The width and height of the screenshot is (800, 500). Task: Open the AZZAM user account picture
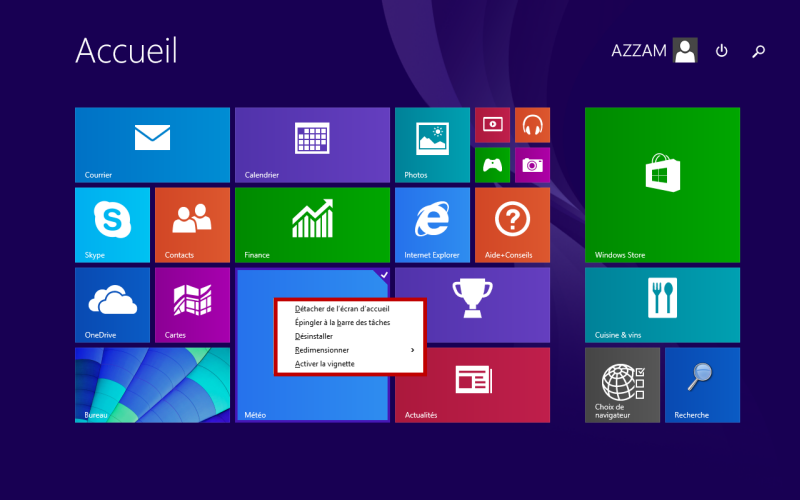click(685, 51)
